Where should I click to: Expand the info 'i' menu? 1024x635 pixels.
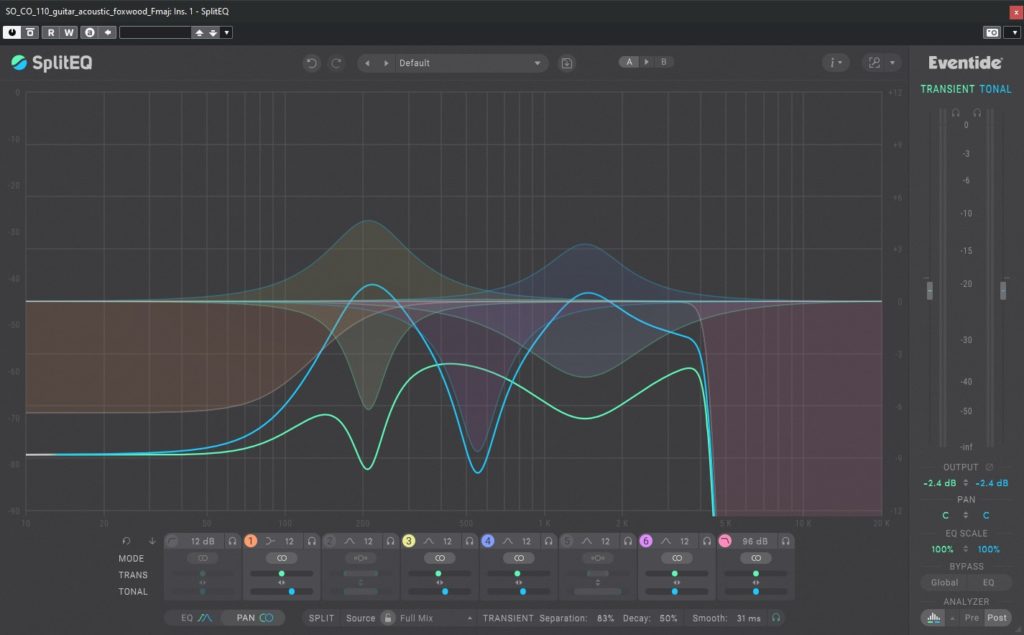point(835,63)
